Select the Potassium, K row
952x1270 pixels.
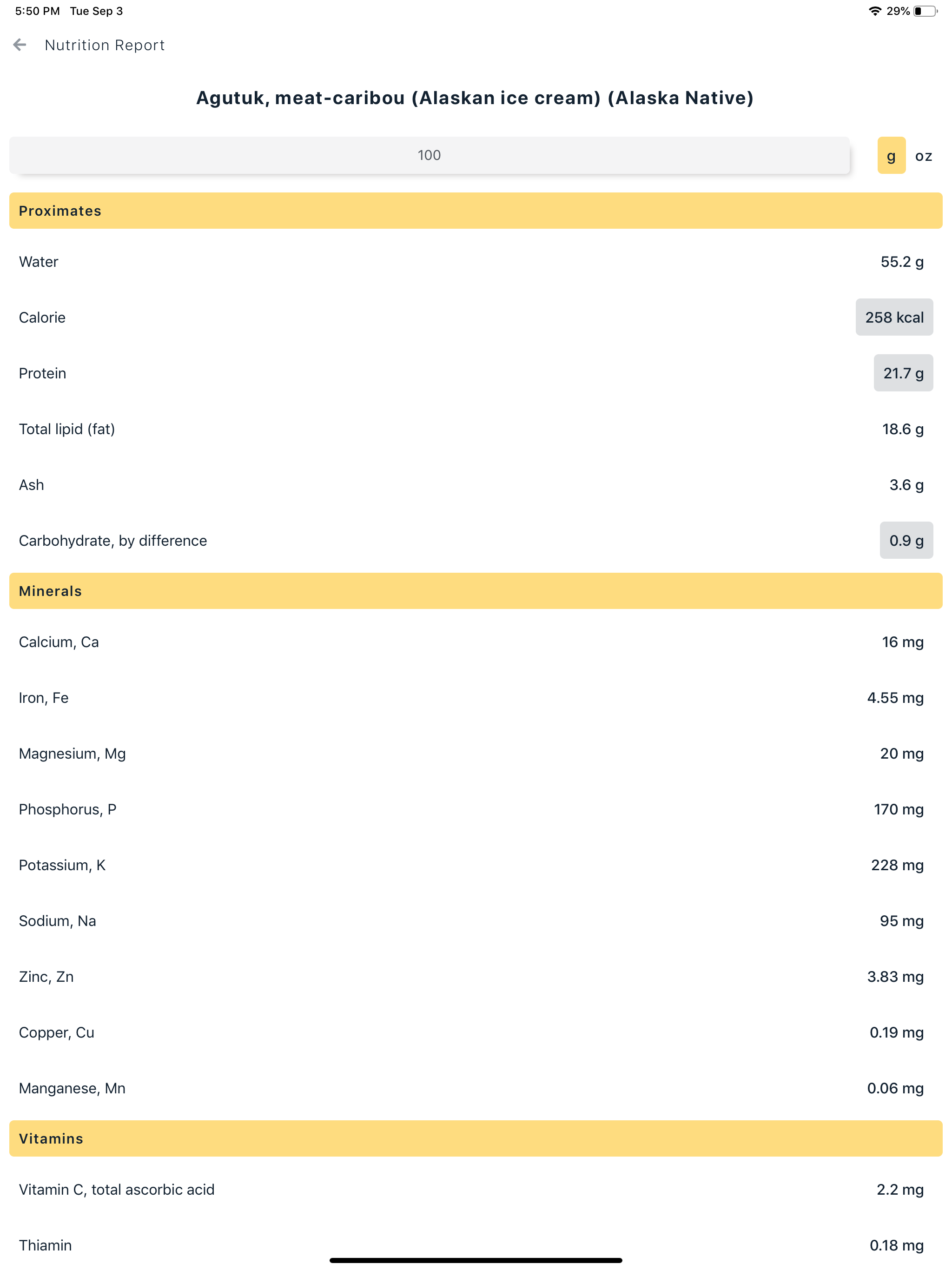(476, 865)
